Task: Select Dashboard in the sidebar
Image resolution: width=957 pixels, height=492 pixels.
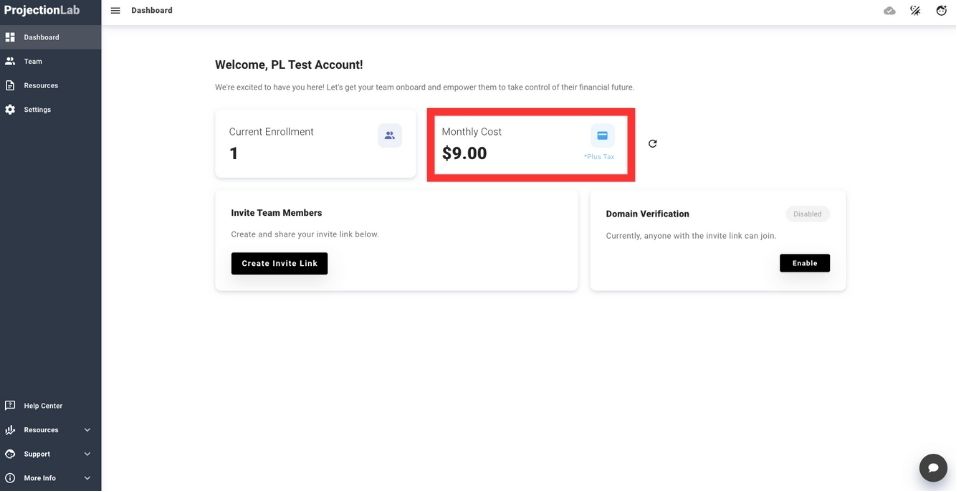Action: pyautogui.click(x=41, y=37)
